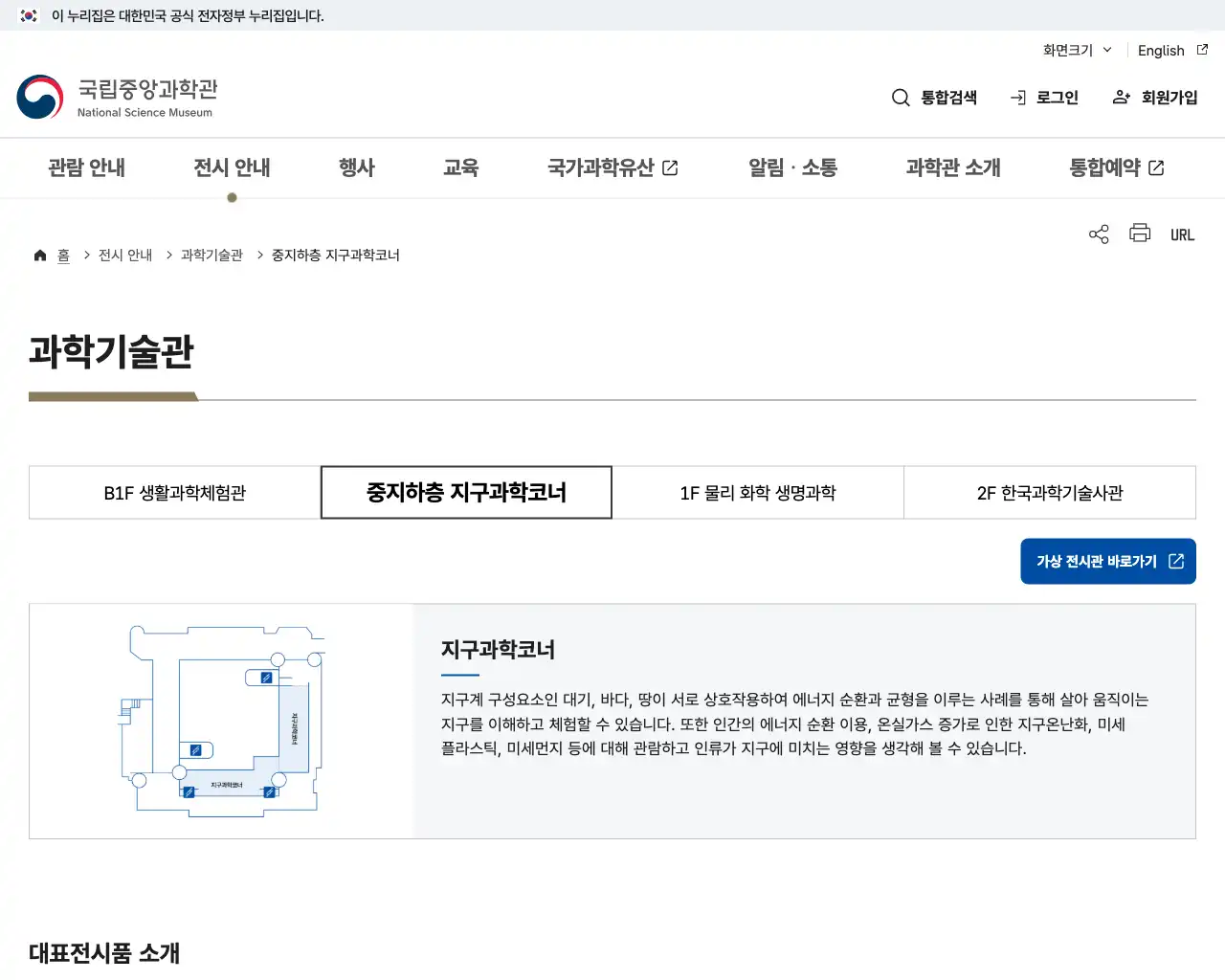Click 과학기술관 in the breadcrumb trail
This screenshot has width=1225, height=980.
click(x=210, y=255)
